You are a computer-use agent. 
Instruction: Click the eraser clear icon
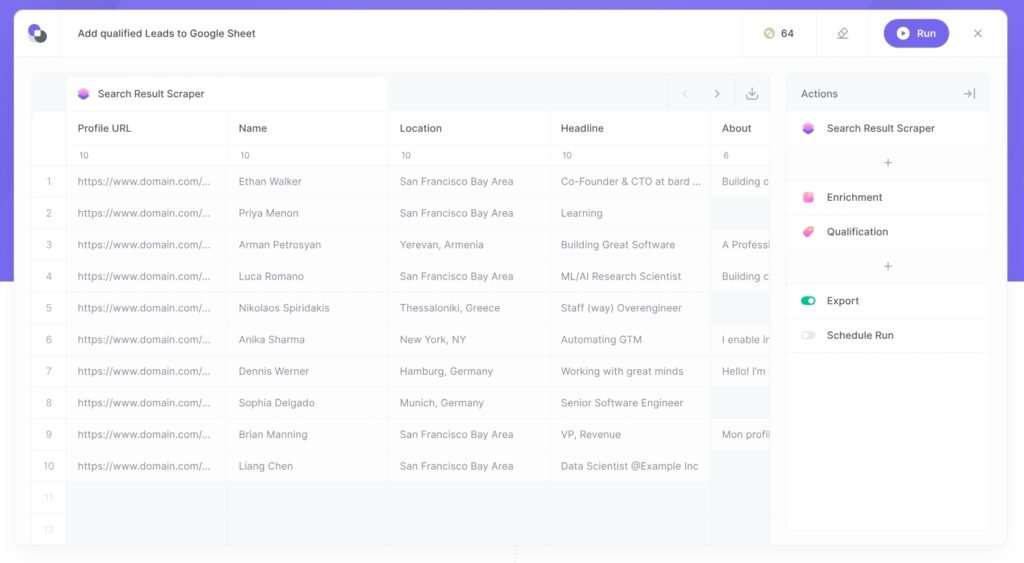pos(842,33)
